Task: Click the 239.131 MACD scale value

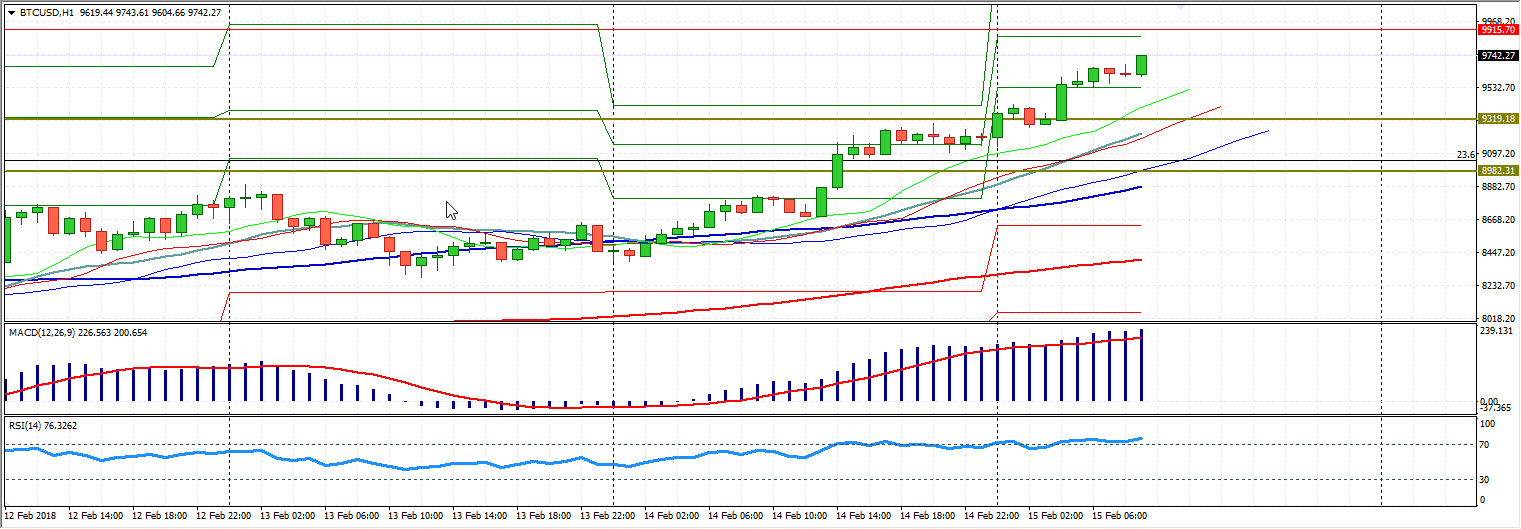Action: click(1498, 331)
